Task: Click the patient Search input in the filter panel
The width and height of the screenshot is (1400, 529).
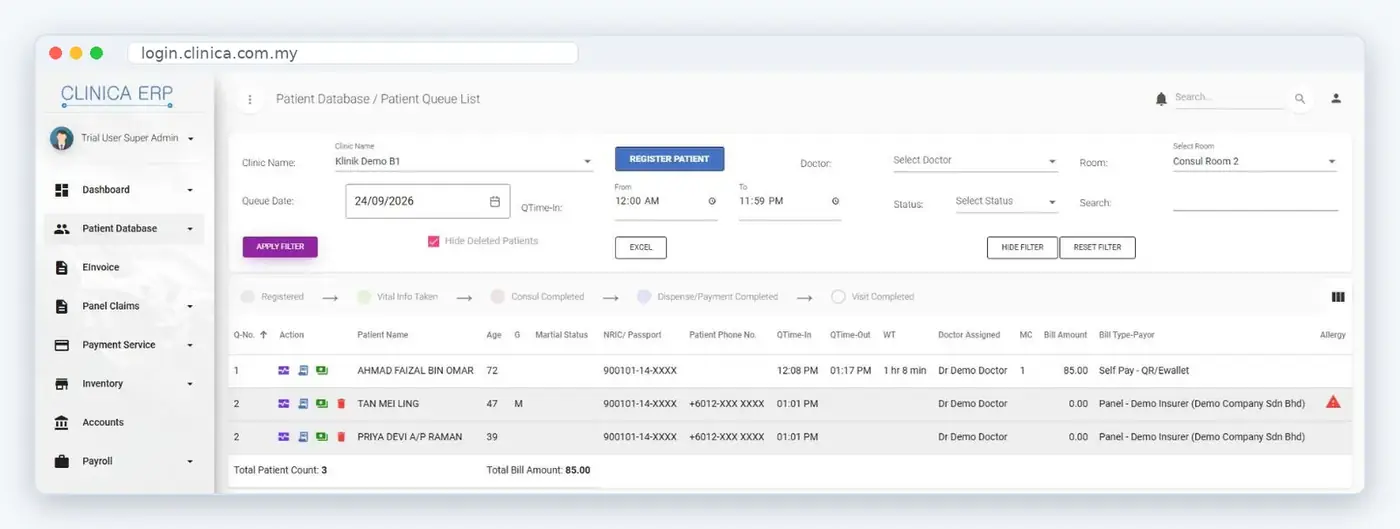Action: click(x=1255, y=202)
